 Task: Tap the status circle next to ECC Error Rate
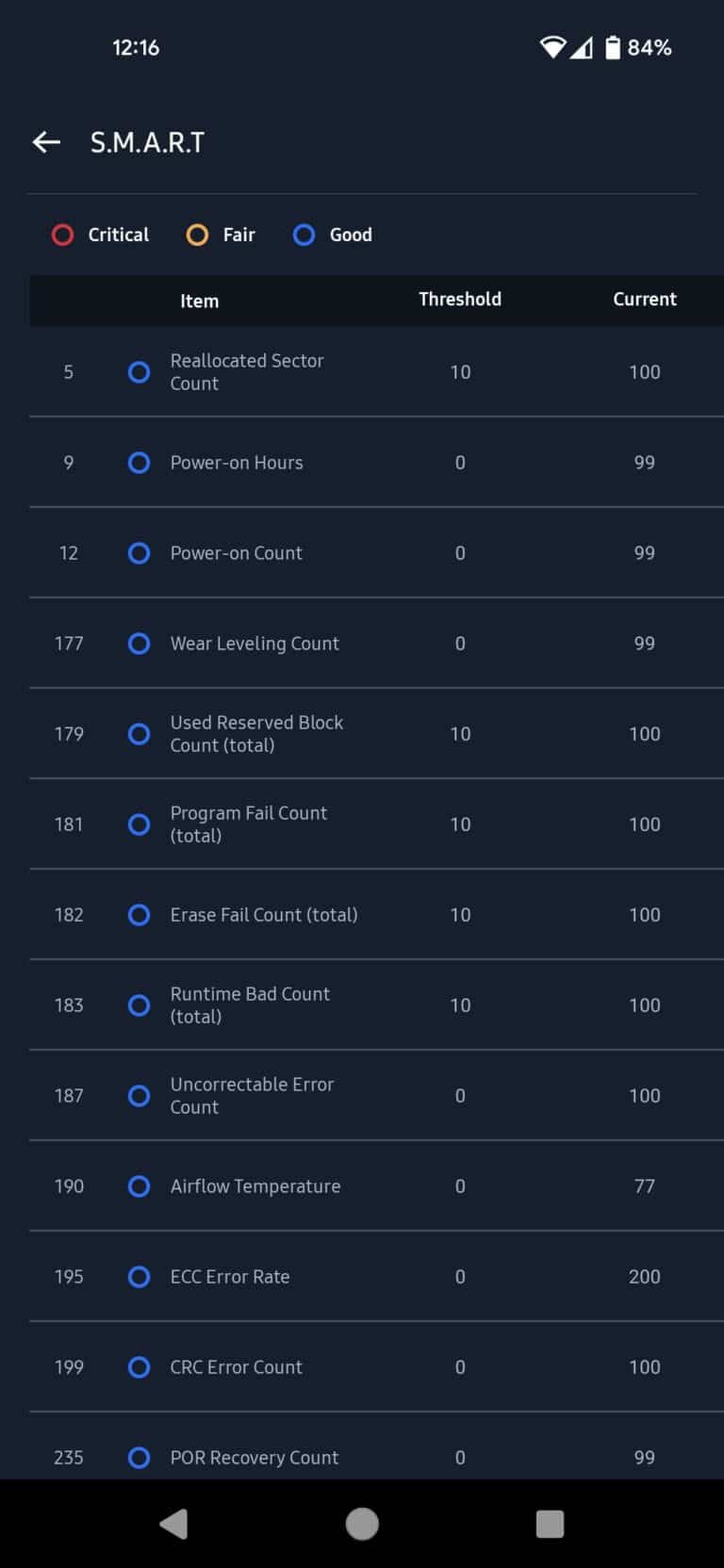139,1277
